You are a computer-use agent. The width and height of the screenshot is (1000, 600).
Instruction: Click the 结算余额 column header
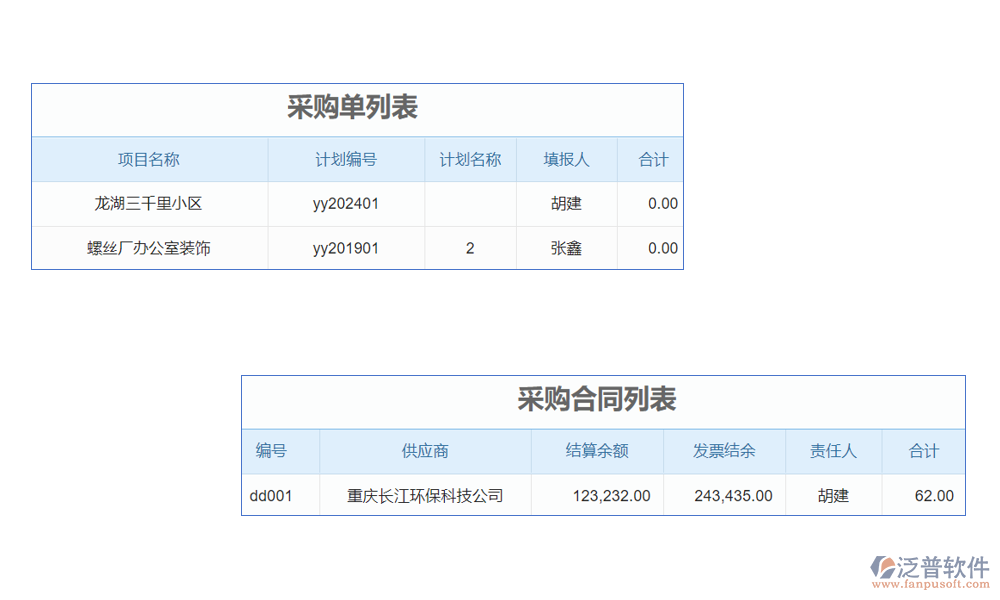[x=597, y=451]
